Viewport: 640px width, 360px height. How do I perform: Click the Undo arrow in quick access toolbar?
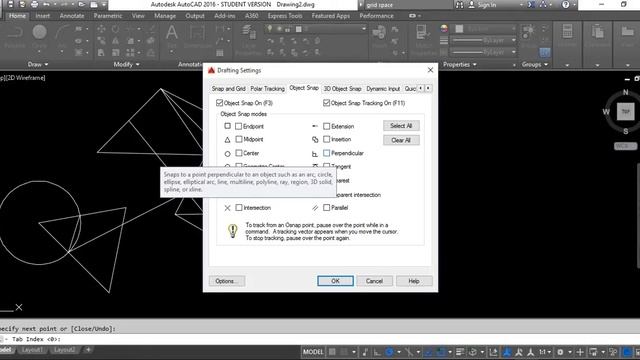click(x=47, y=4)
